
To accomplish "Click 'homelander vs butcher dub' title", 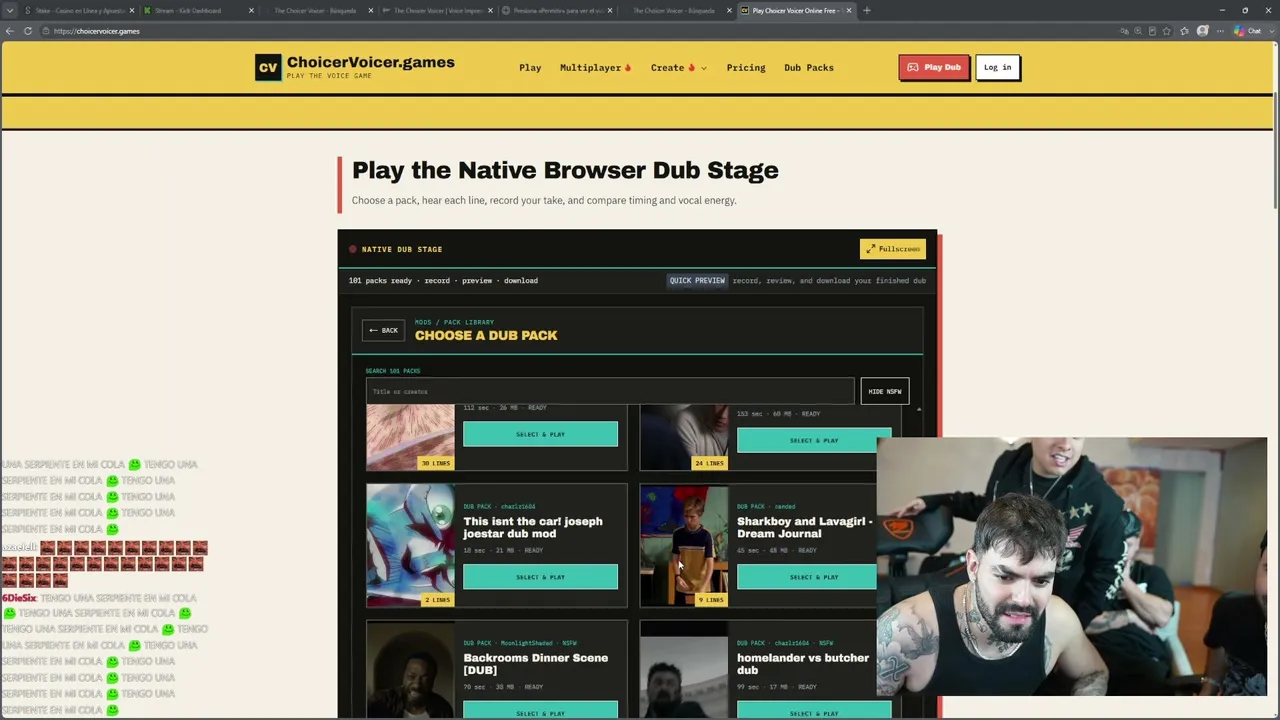I will [803, 664].
